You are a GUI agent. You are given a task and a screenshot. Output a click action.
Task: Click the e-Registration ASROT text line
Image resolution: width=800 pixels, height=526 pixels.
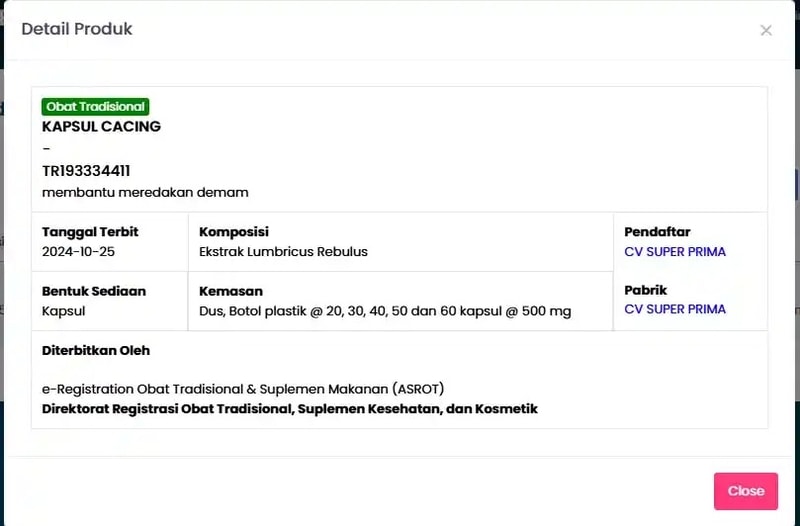[243, 389]
